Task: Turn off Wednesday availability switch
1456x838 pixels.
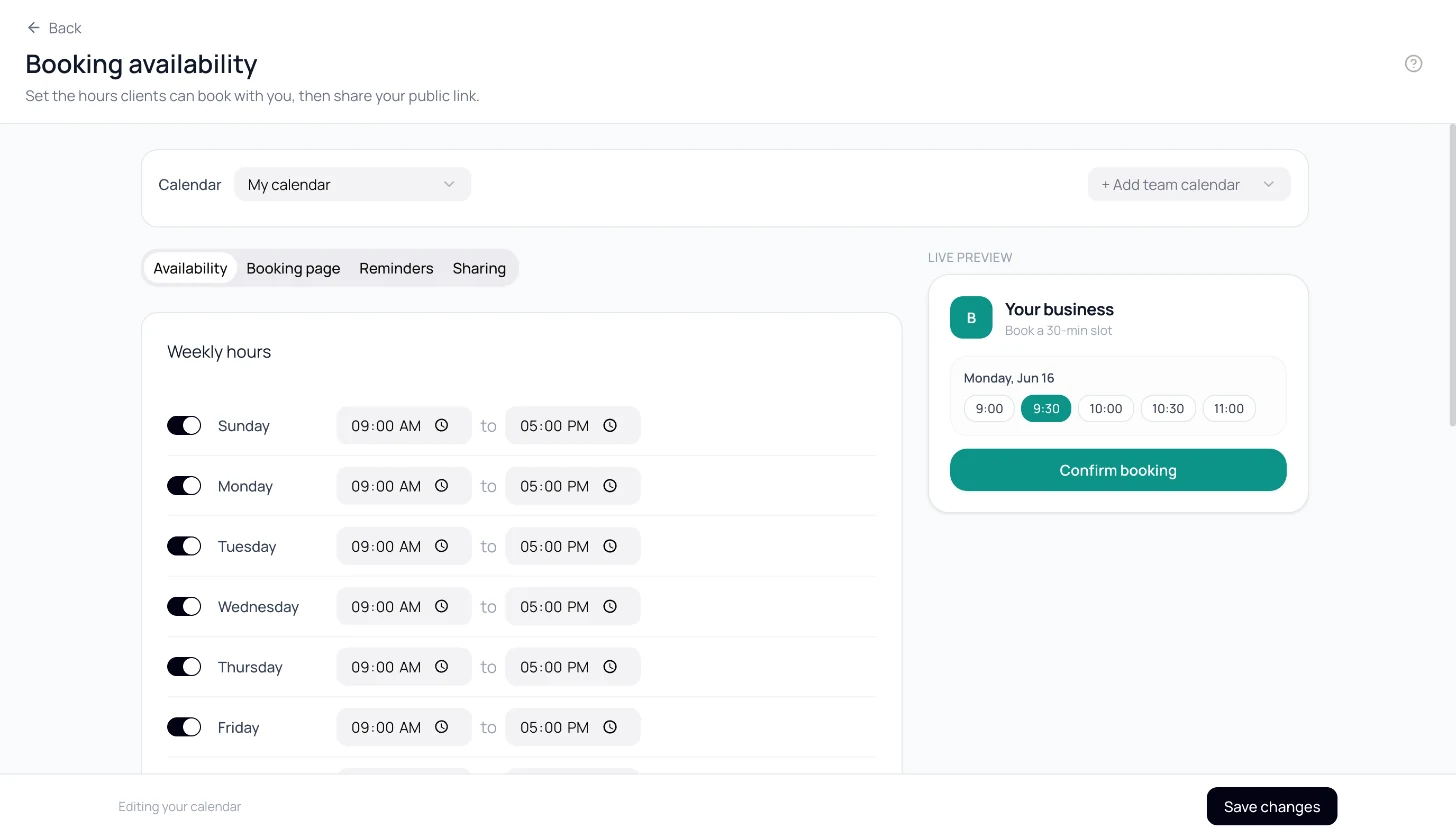Action: click(x=184, y=606)
